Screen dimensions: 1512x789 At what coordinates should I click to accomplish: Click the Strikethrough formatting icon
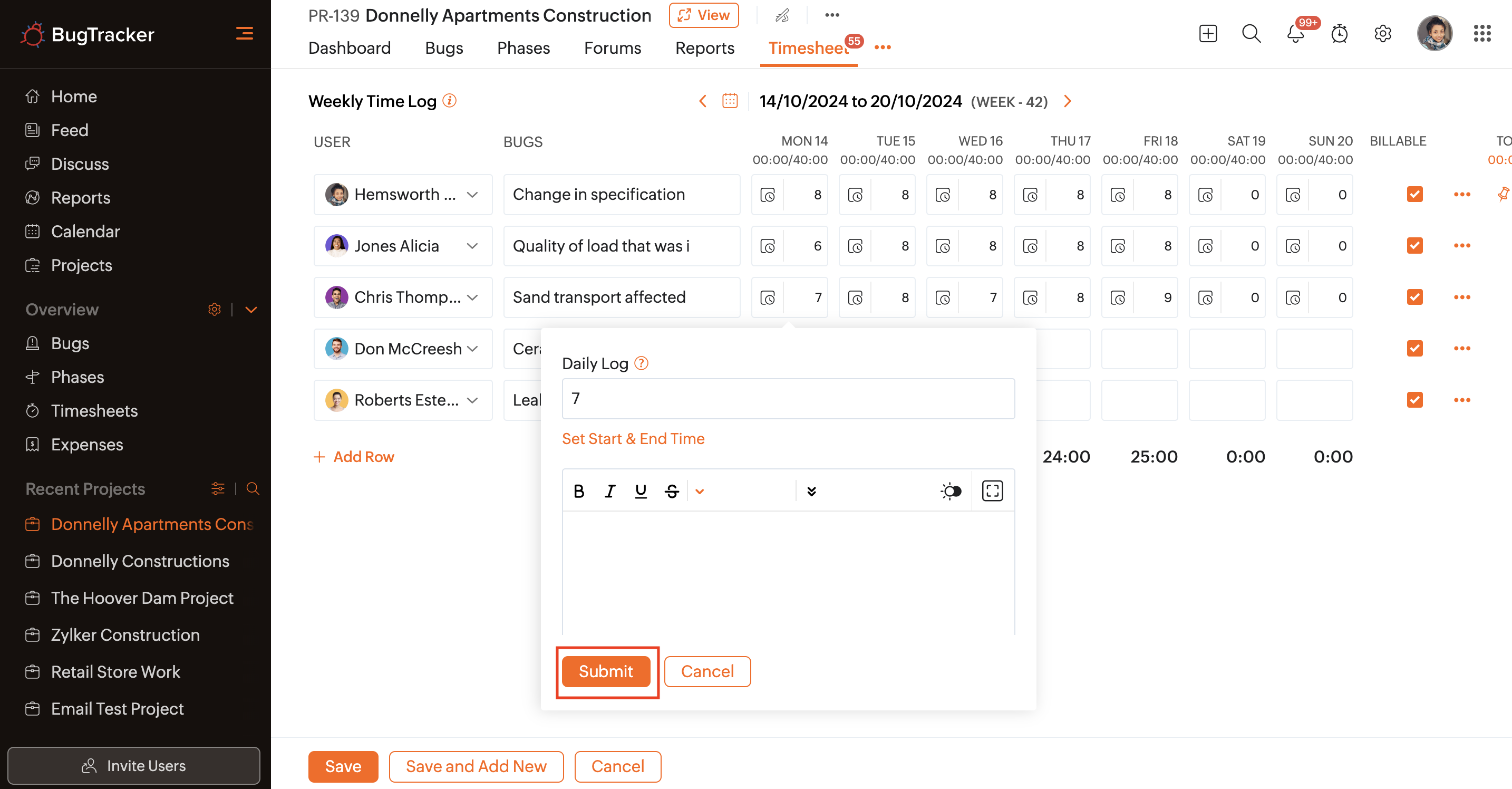[x=672, y=491]
